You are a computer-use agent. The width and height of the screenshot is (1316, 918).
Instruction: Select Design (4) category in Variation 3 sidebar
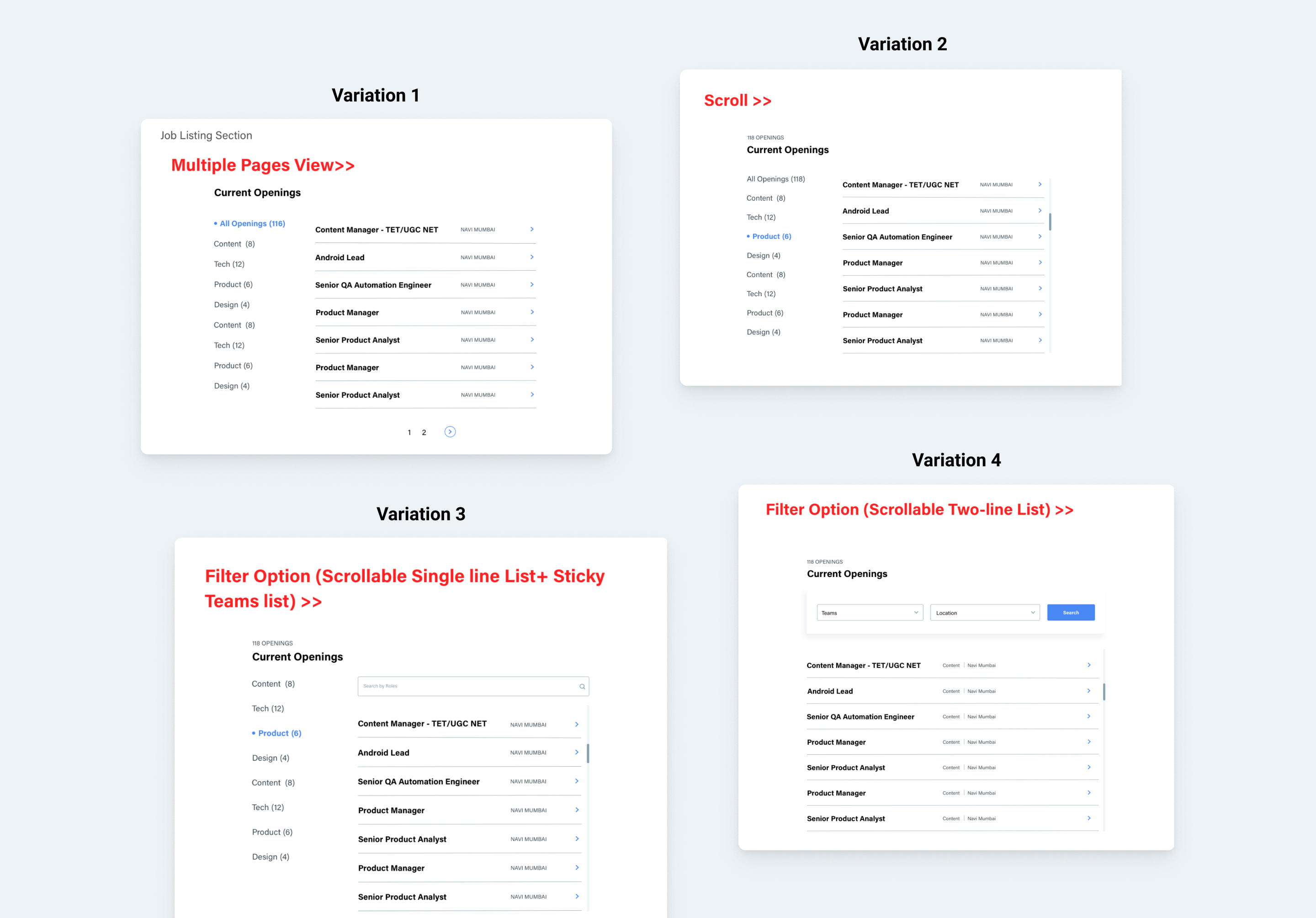pyautogui.click(x=271, y=758)
